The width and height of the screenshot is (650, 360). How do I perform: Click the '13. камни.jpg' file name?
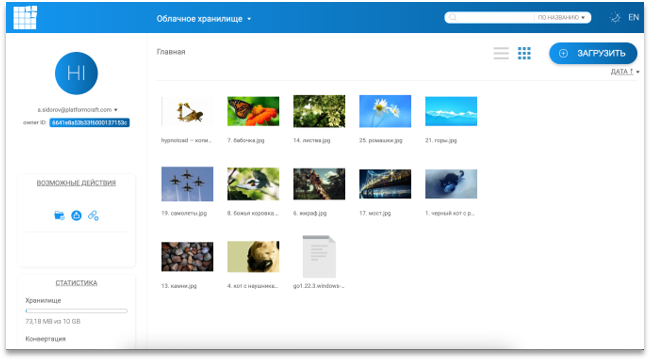click(x=179, y=286)
